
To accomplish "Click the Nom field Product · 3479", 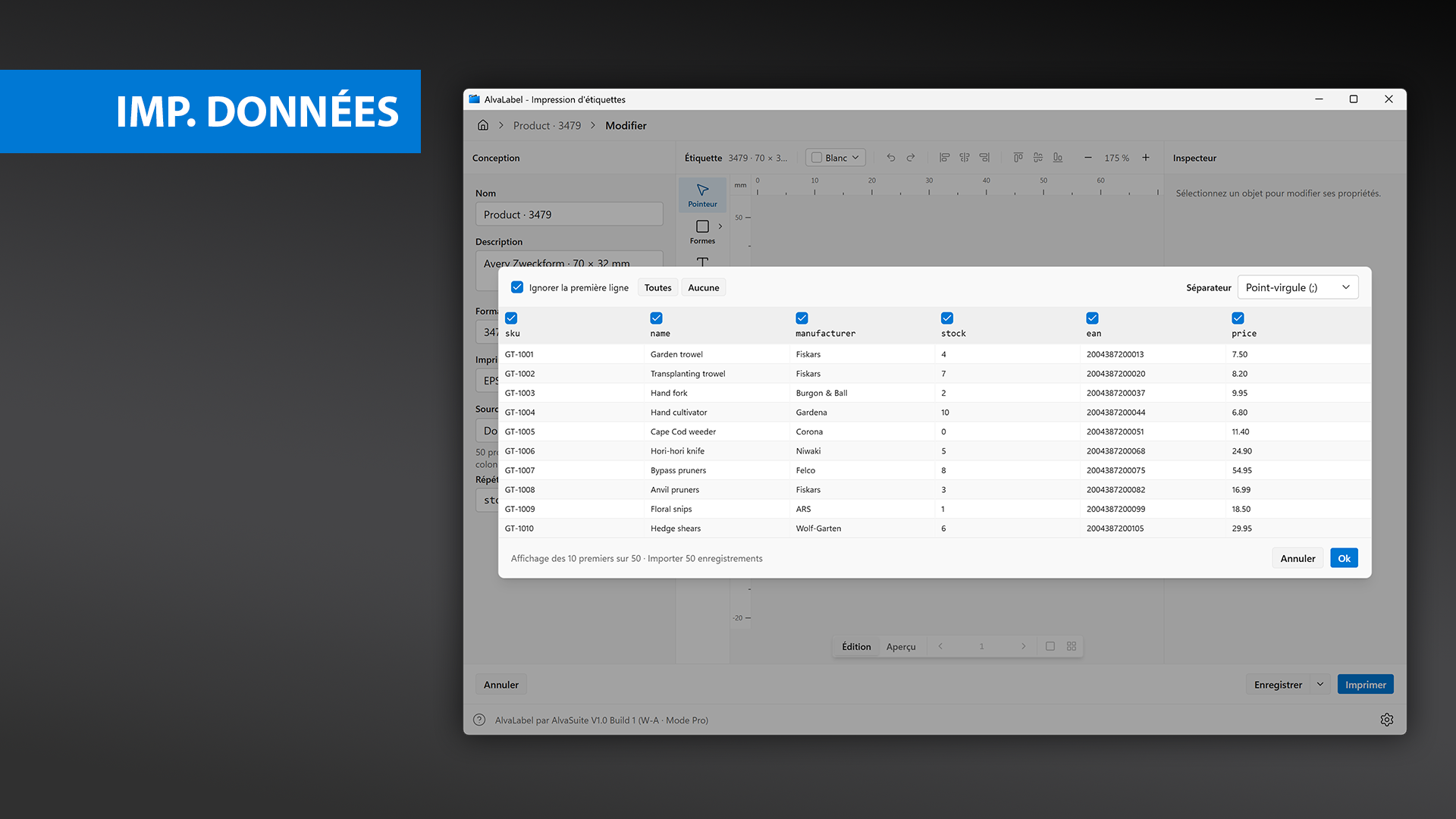I will (x=569, y=215).
